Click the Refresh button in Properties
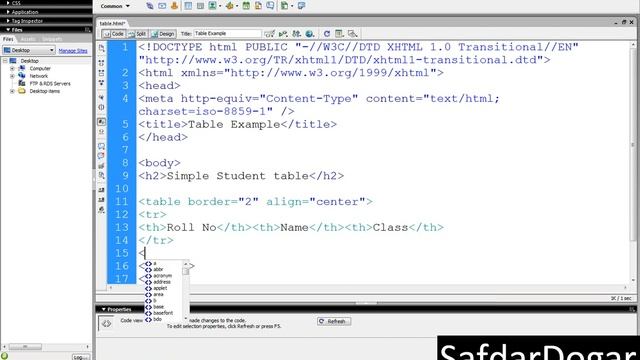This screenshot has width=640, height=360. [x=334, y=321]
